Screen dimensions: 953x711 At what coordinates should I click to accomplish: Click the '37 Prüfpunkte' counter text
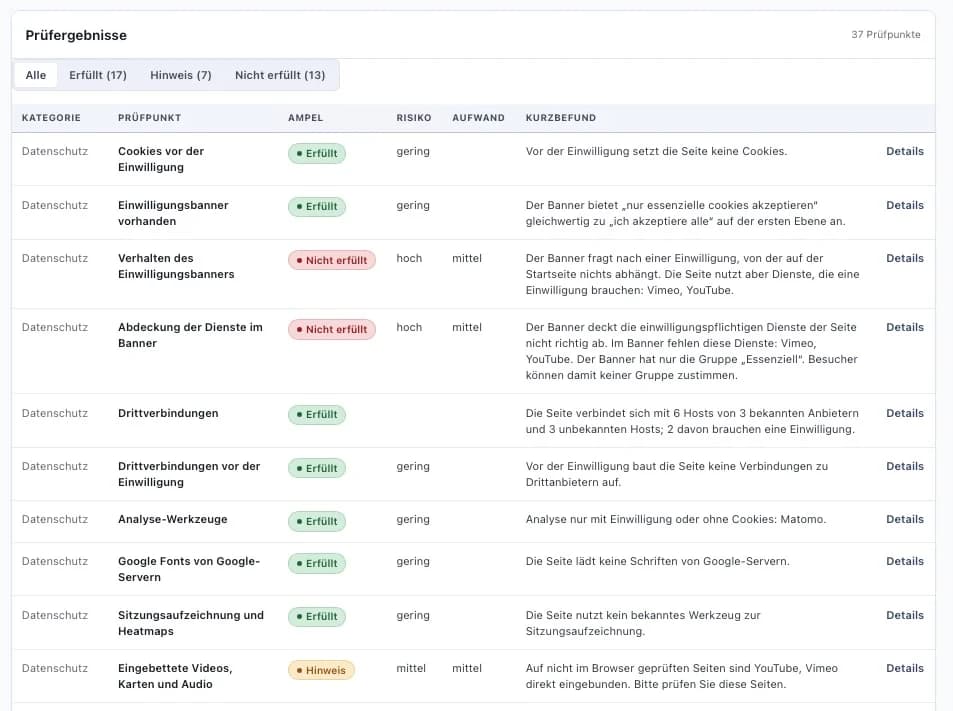tap(886, 35)
